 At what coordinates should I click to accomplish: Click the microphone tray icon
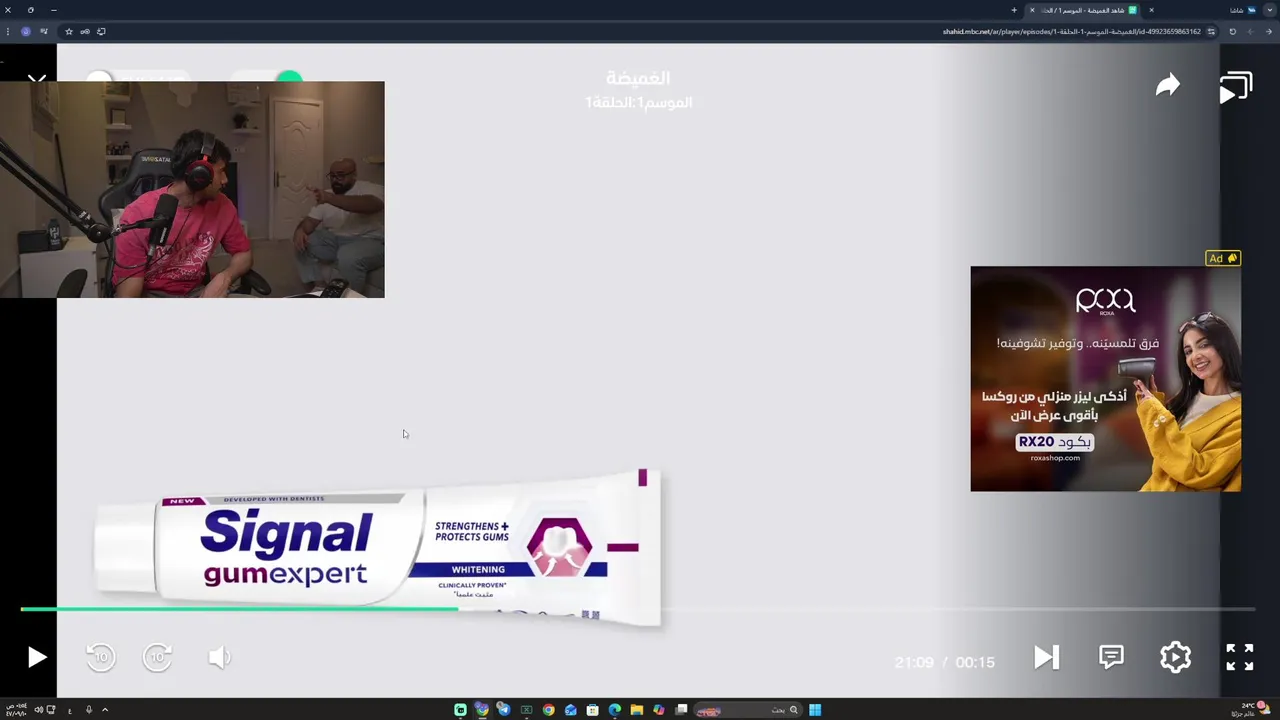[88, 710]
